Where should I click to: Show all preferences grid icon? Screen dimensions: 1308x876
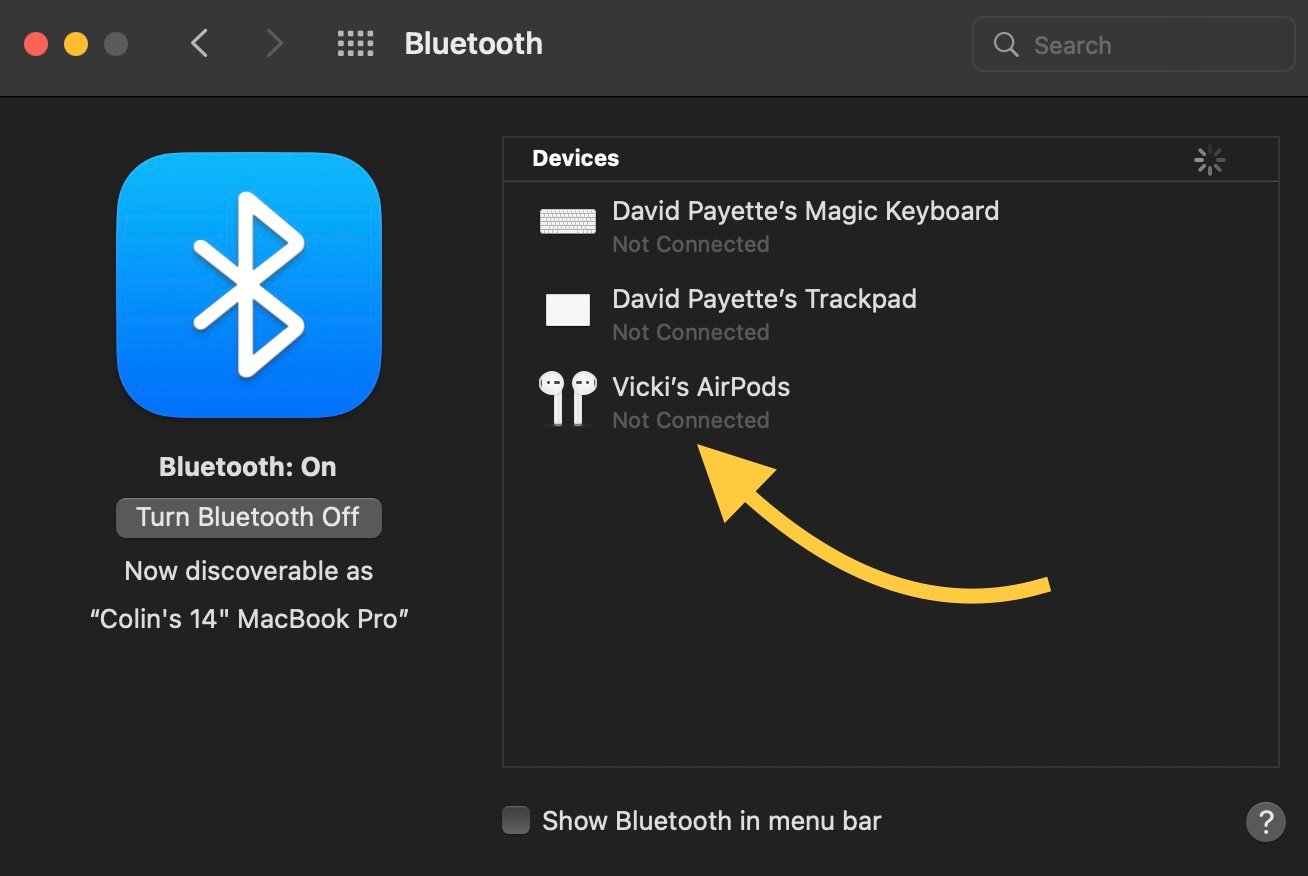click(x=355, y=44)
